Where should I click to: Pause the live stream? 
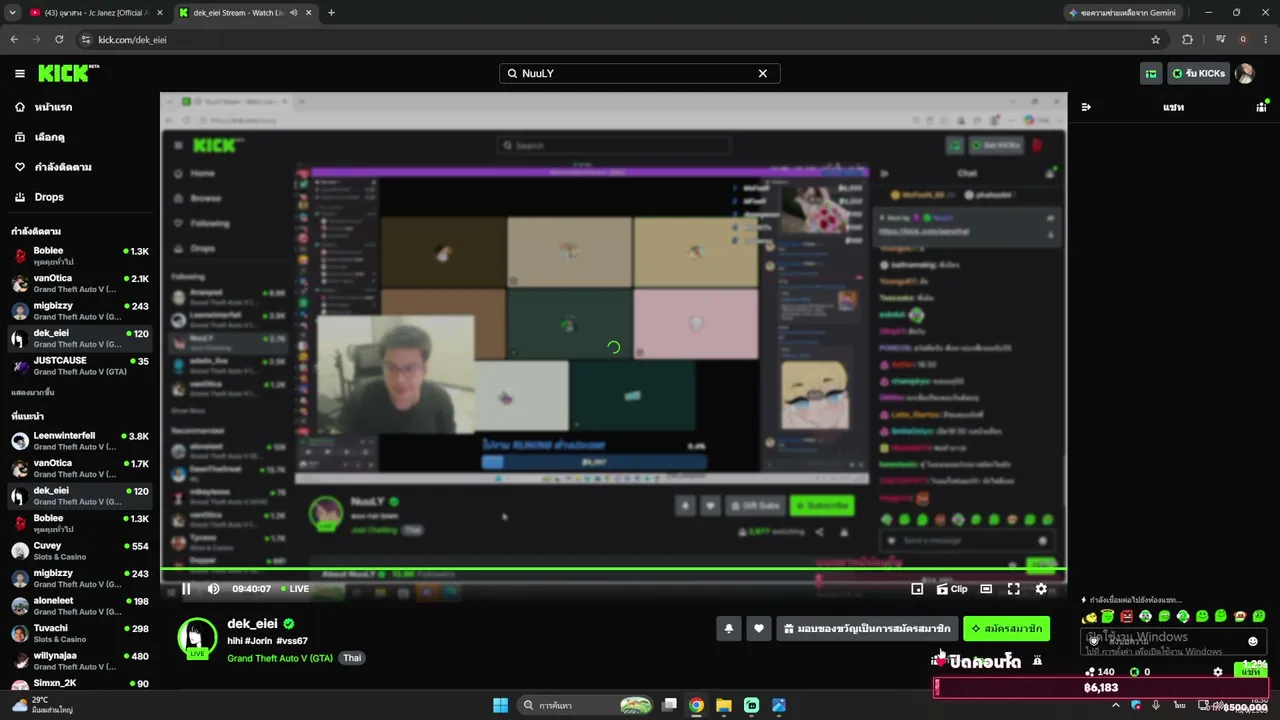click(x=186, y=589)
